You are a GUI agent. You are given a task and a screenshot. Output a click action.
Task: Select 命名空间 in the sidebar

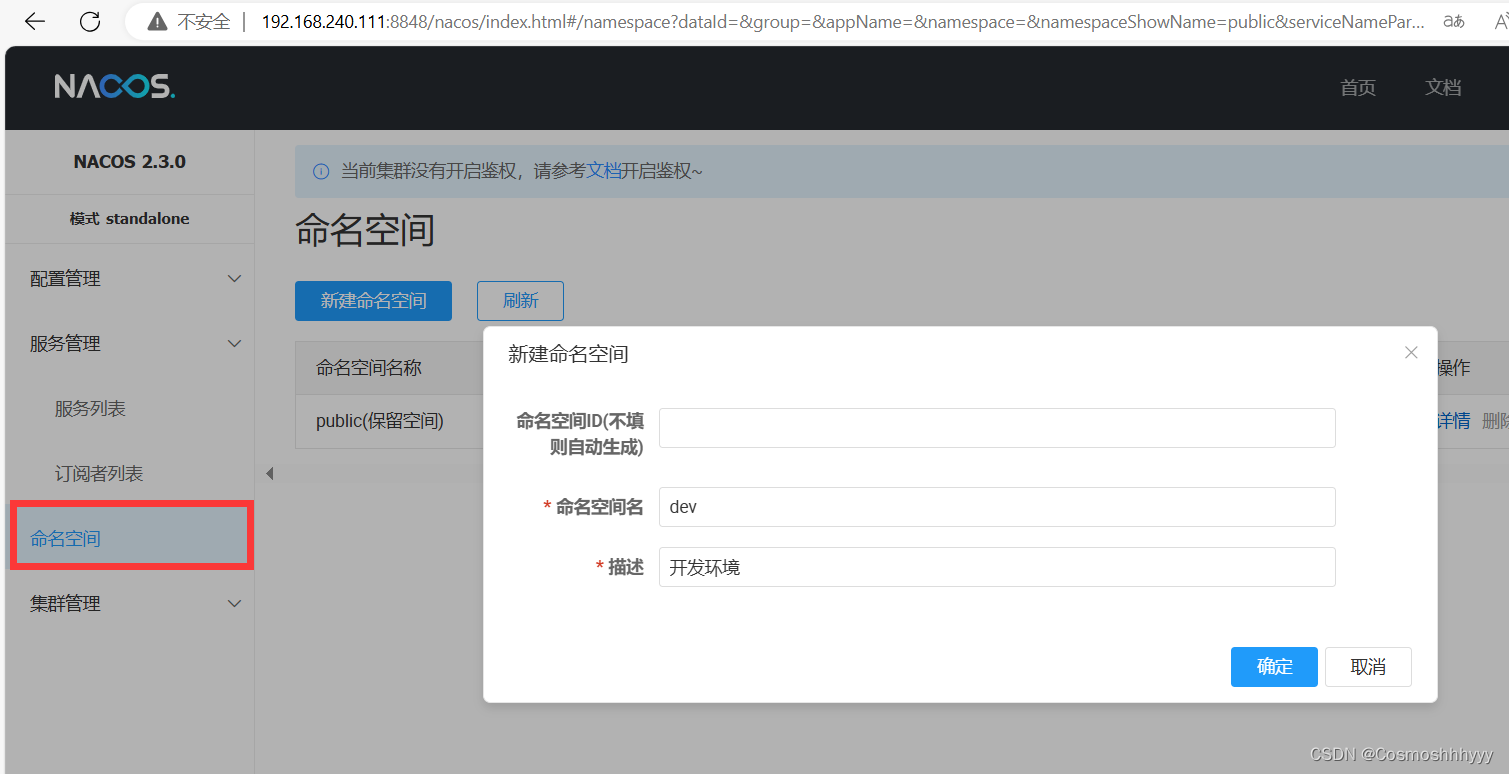point(131,538)
